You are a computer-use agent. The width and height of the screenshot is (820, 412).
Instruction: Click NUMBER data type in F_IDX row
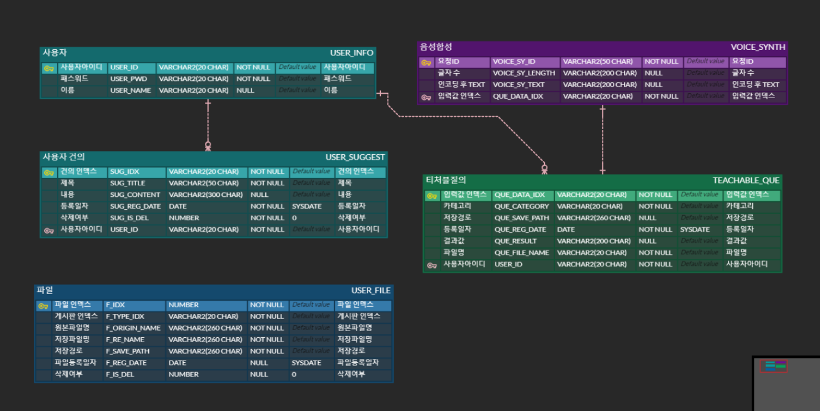(184, 305)
